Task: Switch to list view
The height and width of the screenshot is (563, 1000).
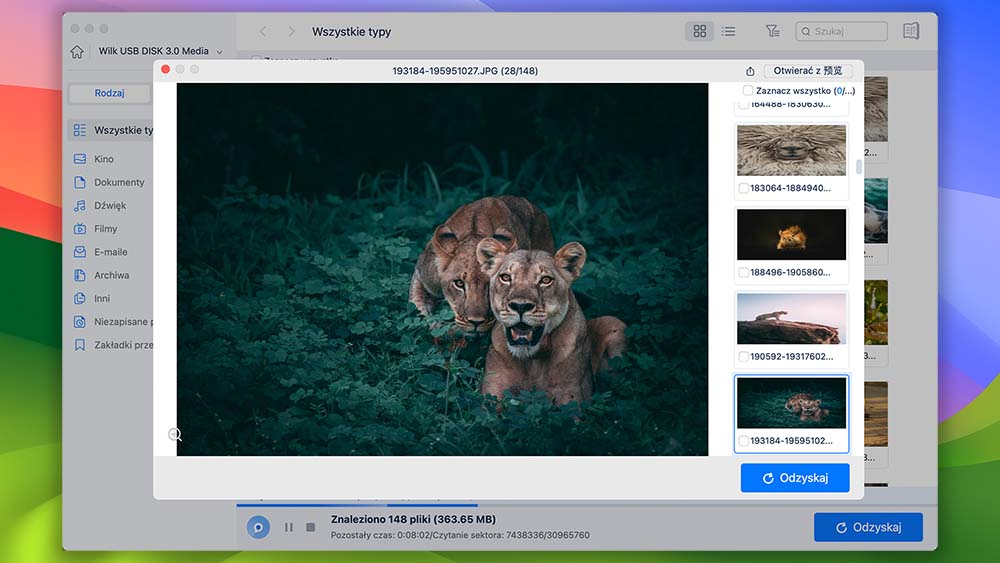Action: (x=728, y=31)
